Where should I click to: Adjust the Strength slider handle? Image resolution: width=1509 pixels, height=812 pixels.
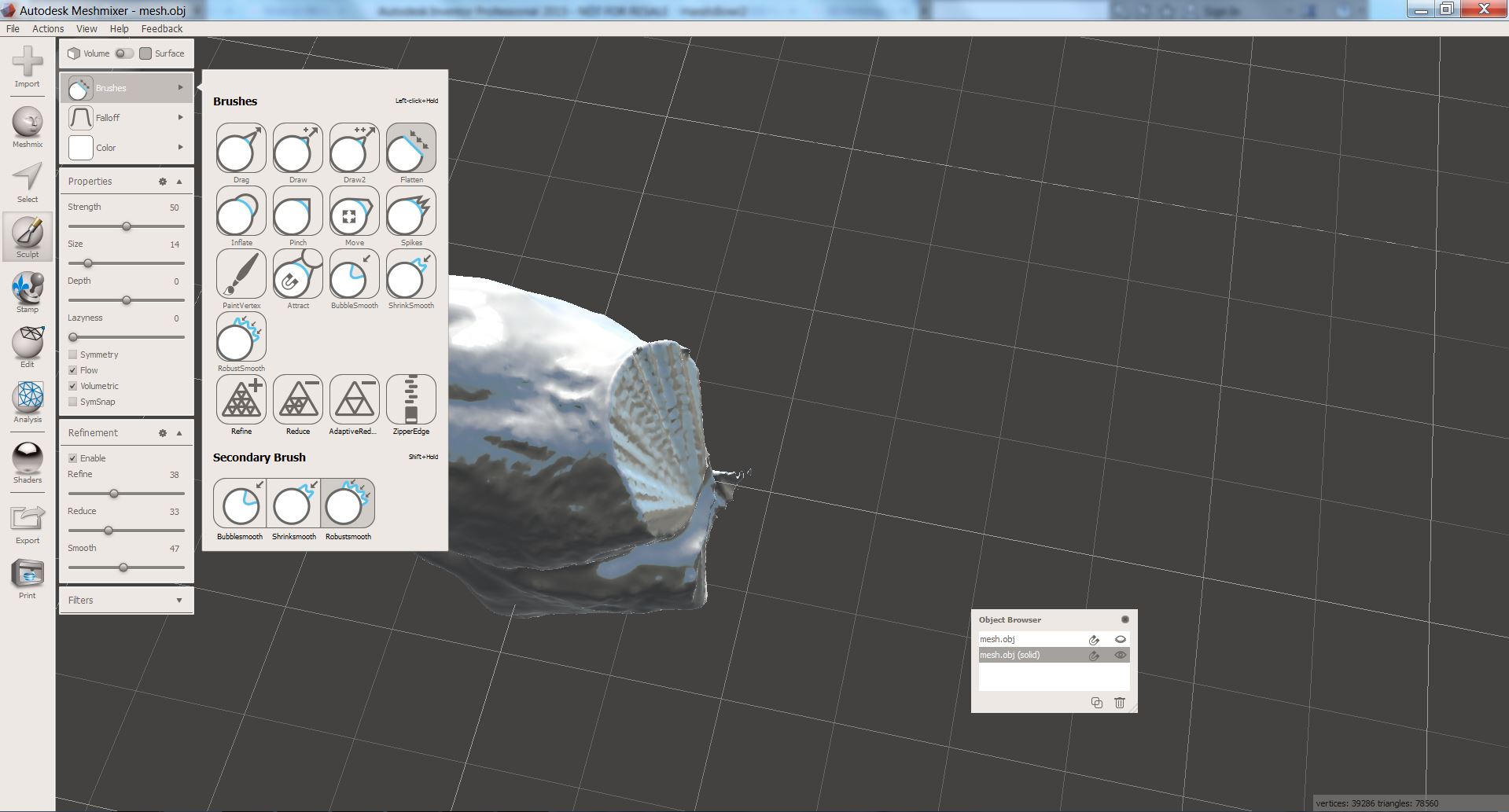click(126, 226)
